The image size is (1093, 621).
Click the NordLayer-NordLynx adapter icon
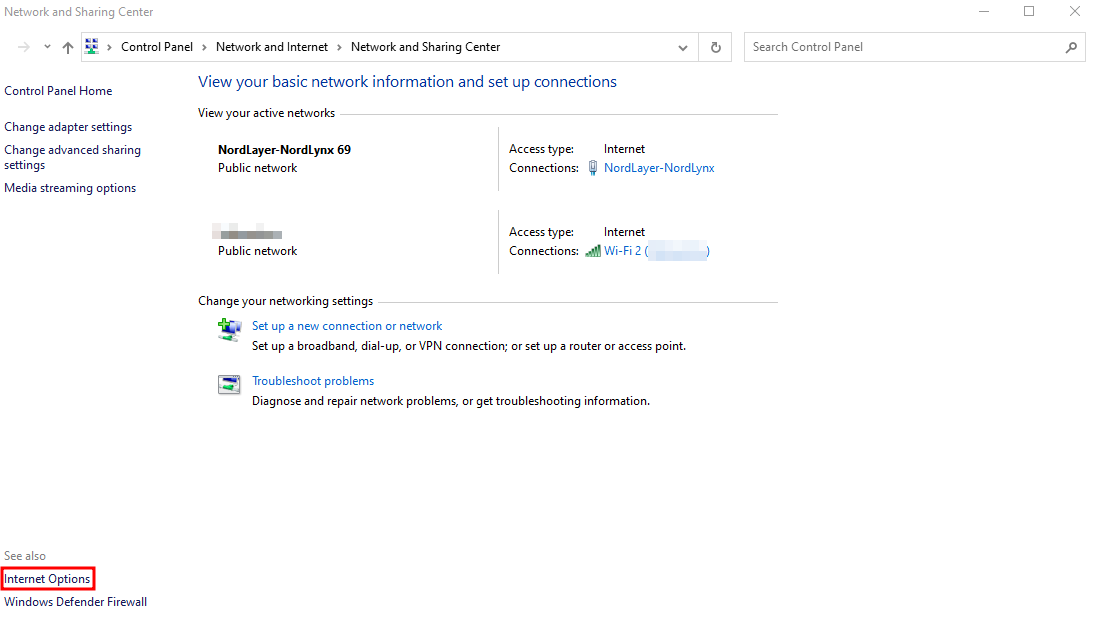pyautogui.click(x=592, y=167)
